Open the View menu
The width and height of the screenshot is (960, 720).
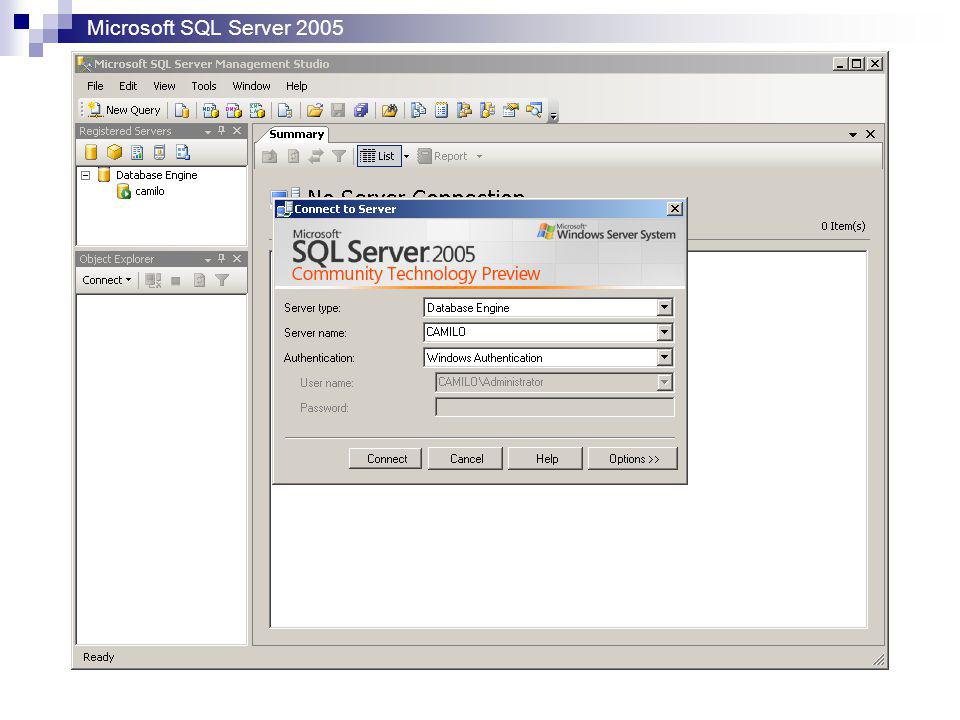click(x=164, y=86)
